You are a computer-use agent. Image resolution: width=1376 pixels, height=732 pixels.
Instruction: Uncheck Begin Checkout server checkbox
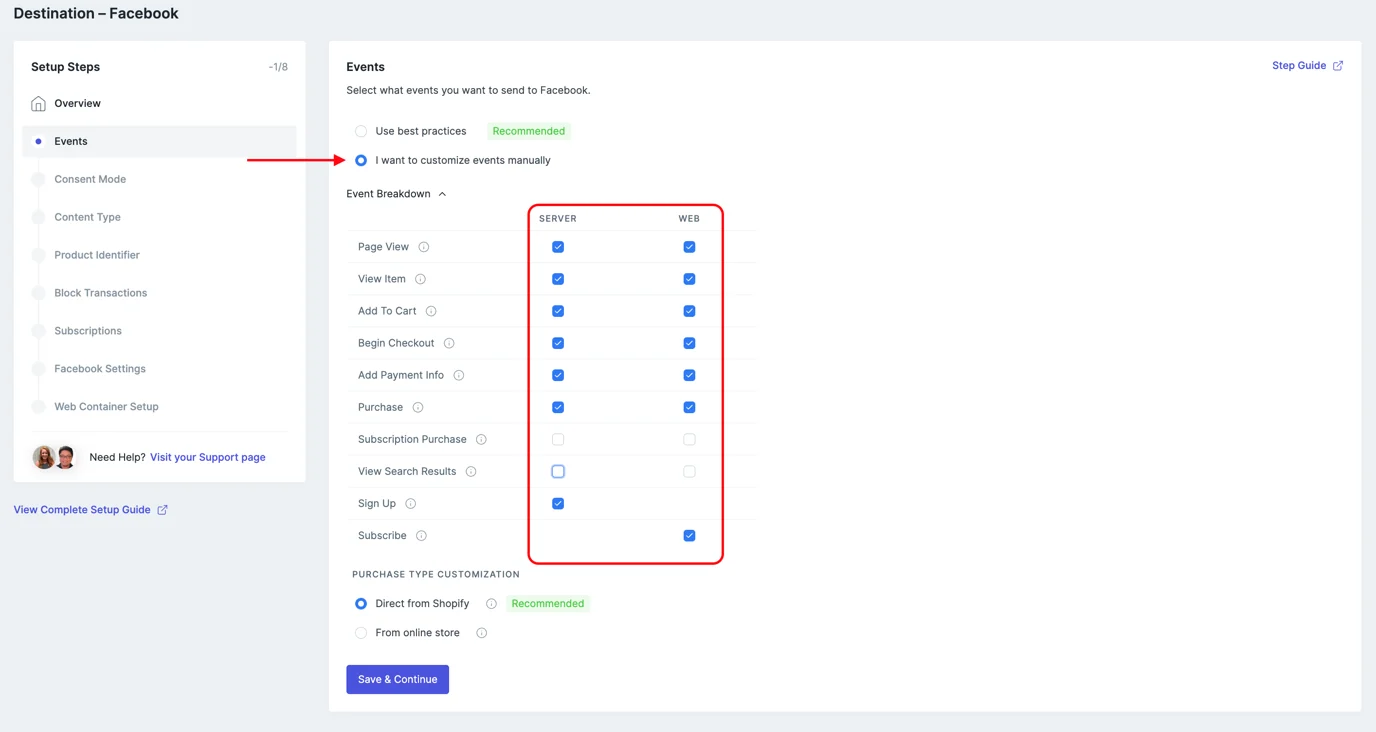pyautogui.click(x=558, y=343)
